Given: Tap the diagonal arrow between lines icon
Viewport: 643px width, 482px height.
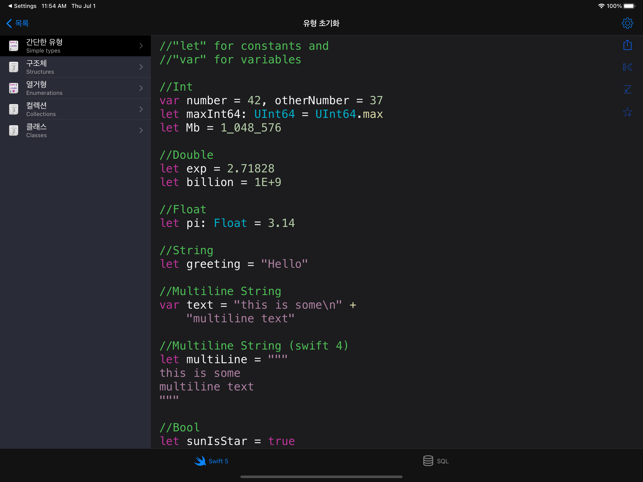Looking at the screenshot, I should [627, 89].
